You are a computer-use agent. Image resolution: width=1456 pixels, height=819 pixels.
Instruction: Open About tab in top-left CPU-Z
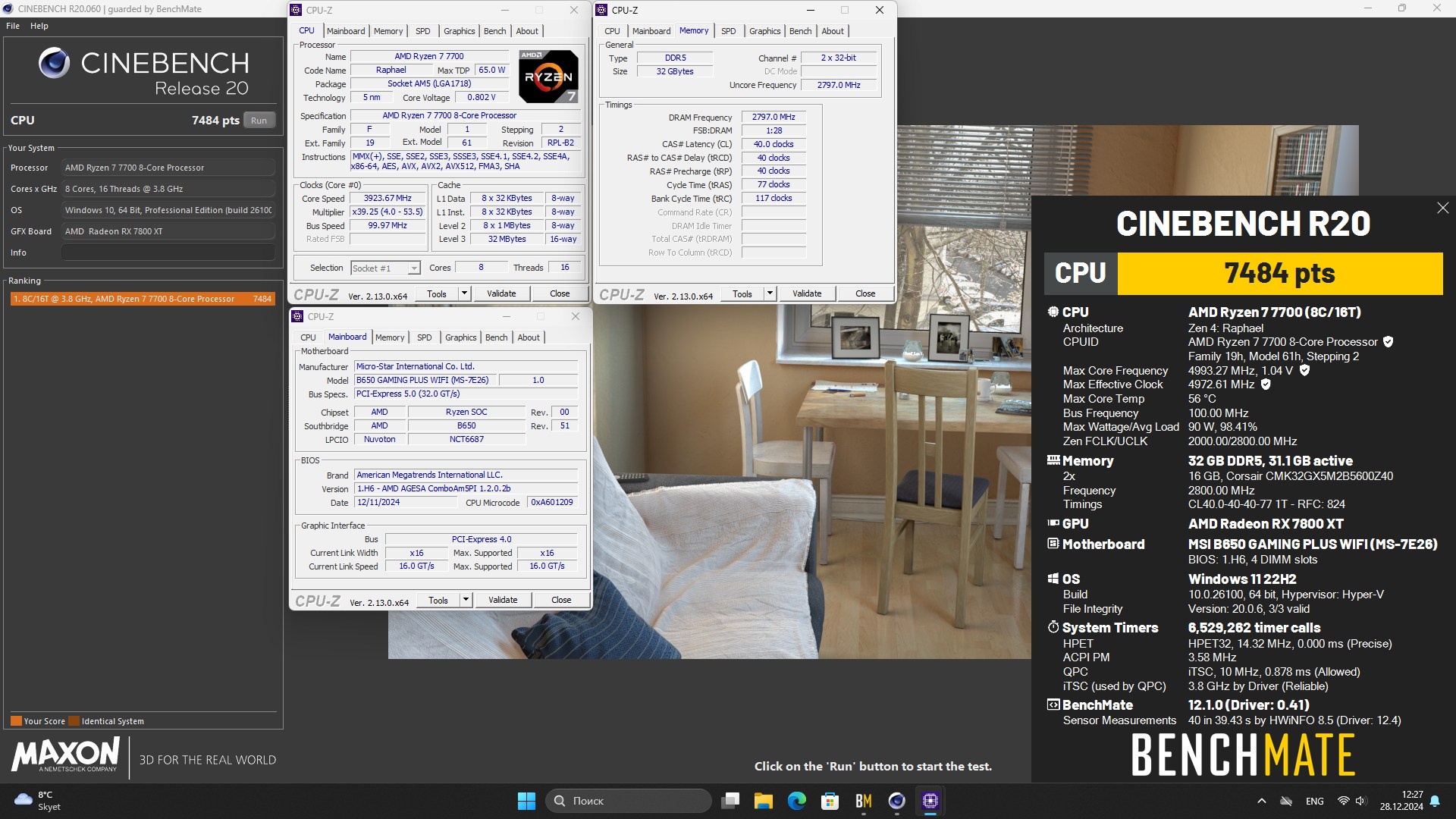(527, 31)
